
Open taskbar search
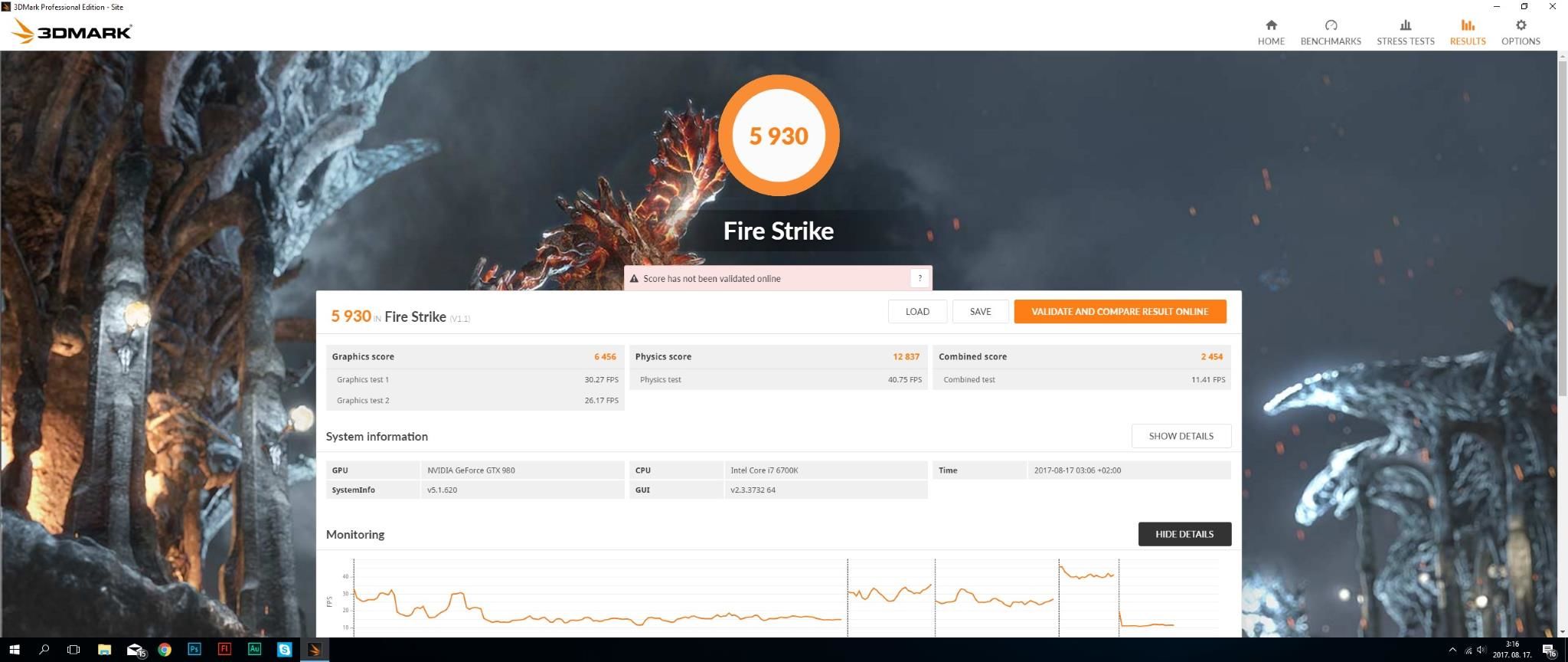pos(44,650)
